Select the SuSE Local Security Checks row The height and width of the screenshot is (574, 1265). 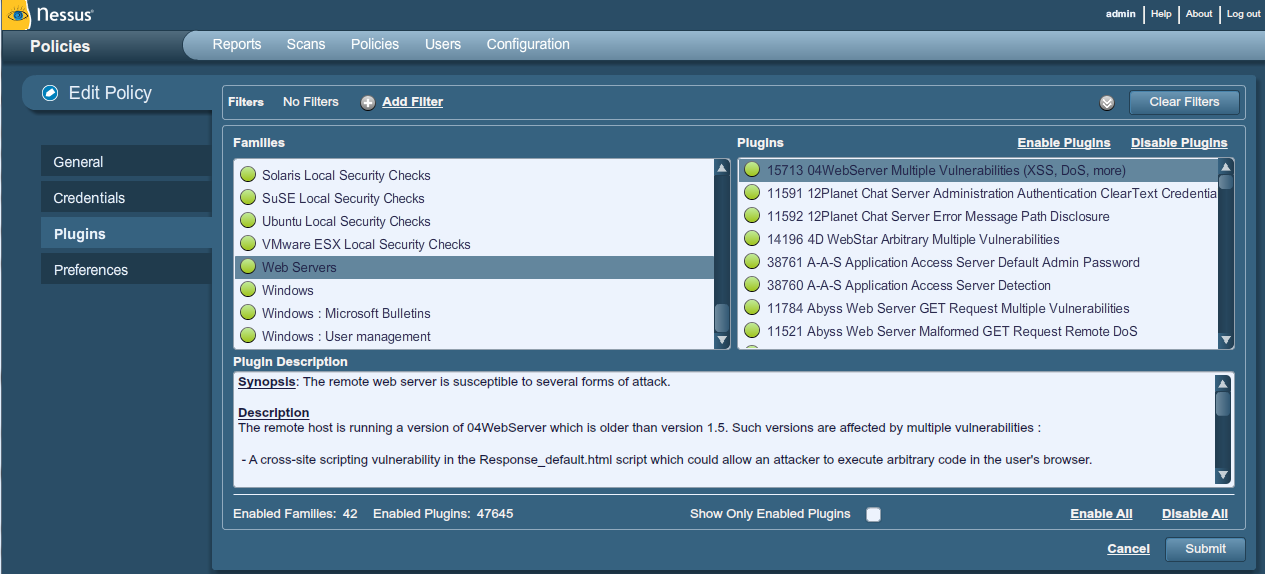point(474,198)
